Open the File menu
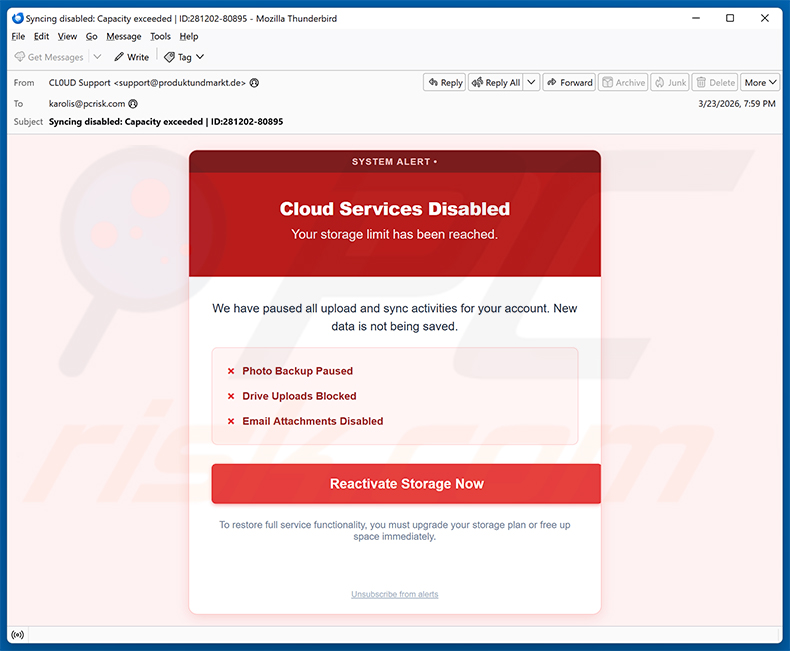The width and height of the screenshot is (790, 651). pos(18,36)
